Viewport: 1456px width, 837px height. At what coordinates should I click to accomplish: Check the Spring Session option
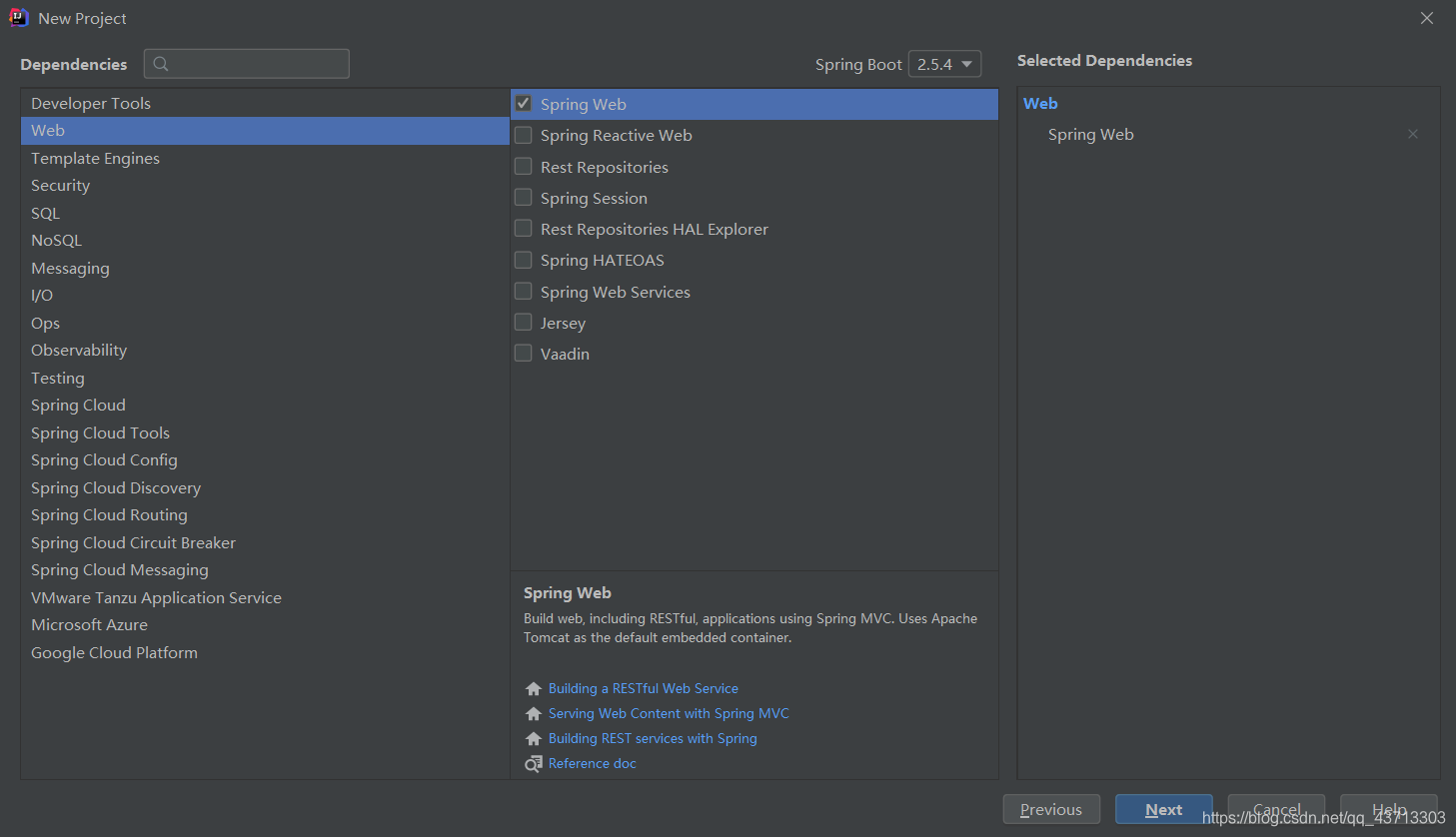pyautogui.click(x=523, y=197)
